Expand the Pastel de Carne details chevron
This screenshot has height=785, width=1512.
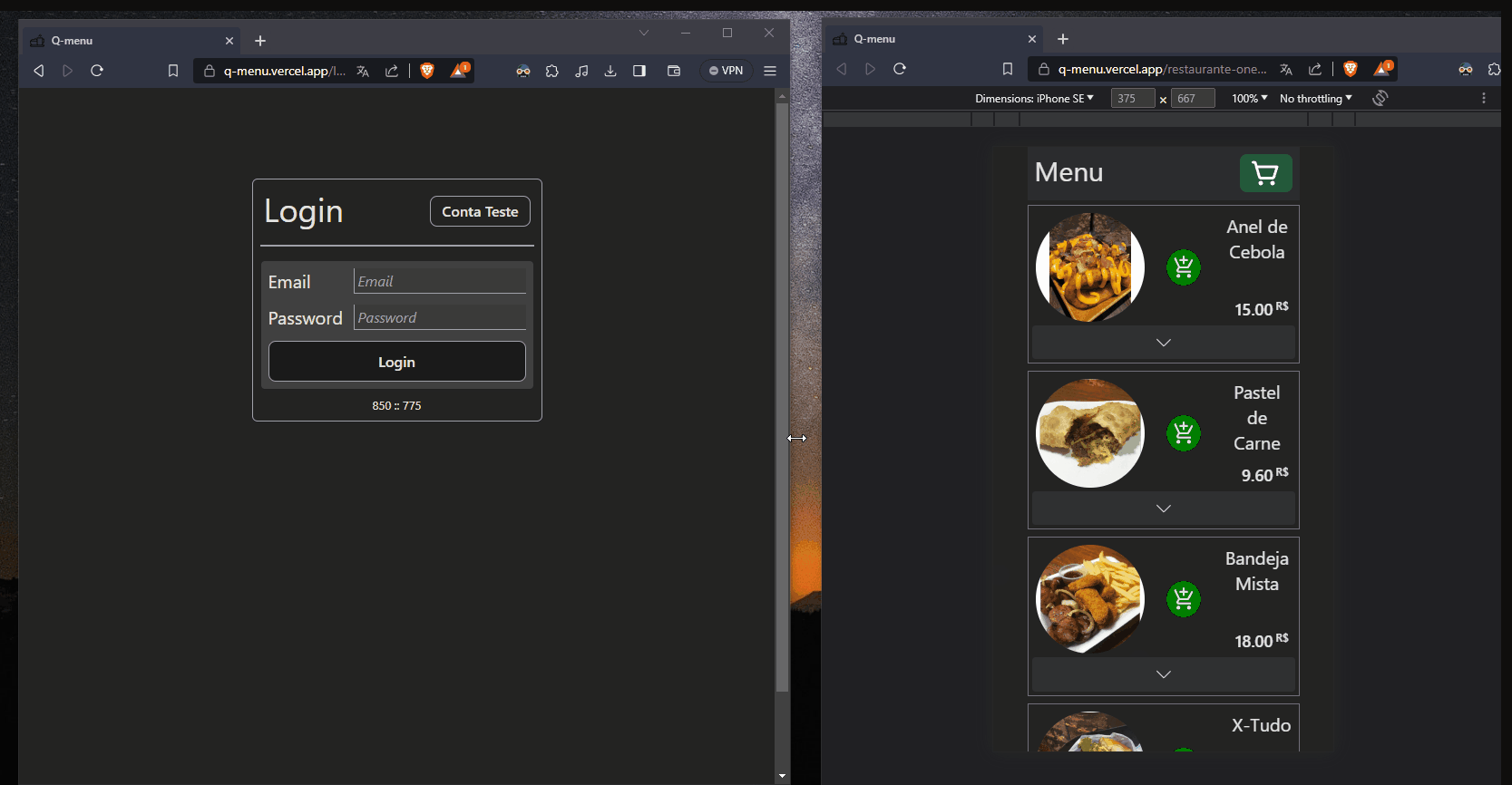(1164, 509)
